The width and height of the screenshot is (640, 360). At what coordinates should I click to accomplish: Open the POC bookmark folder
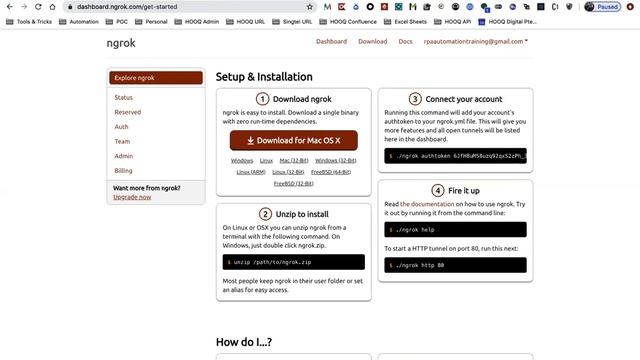(x=117, y=22)
